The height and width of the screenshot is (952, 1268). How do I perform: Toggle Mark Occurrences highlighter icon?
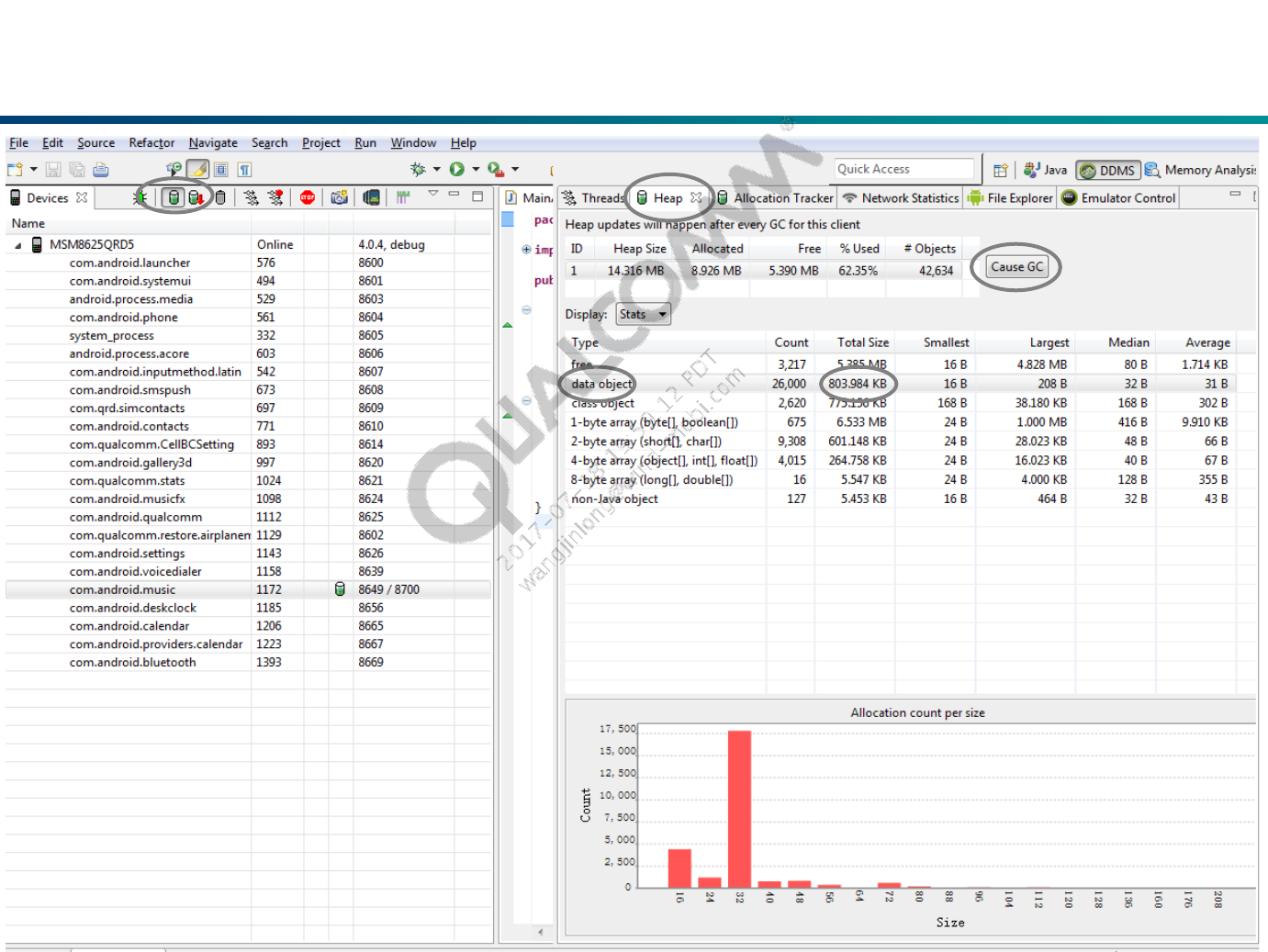point(197,170)
